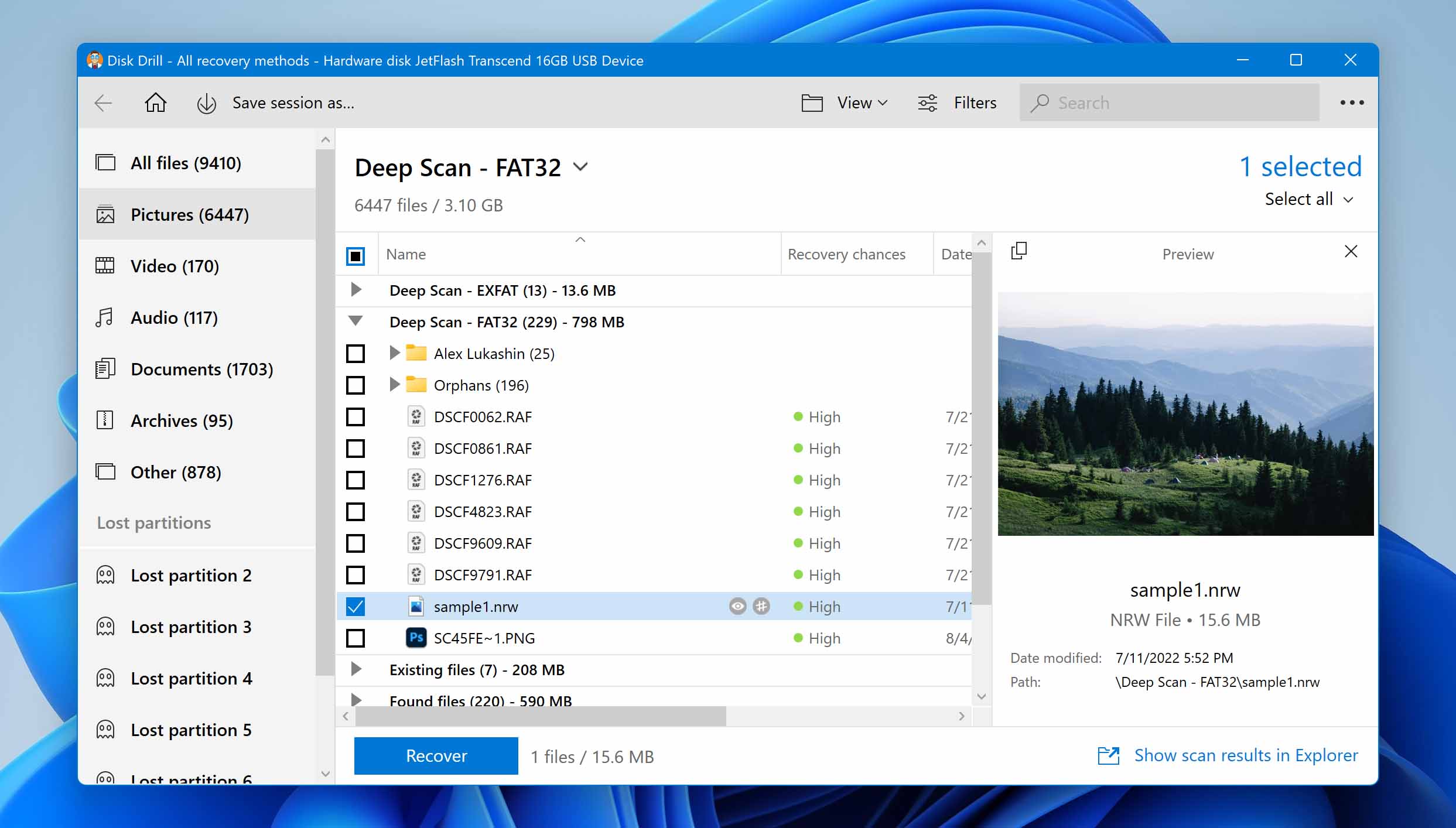Enable checkbox for SC45FE~1.PNG file
Viewport: 1456px width, 828px height.
355,638
